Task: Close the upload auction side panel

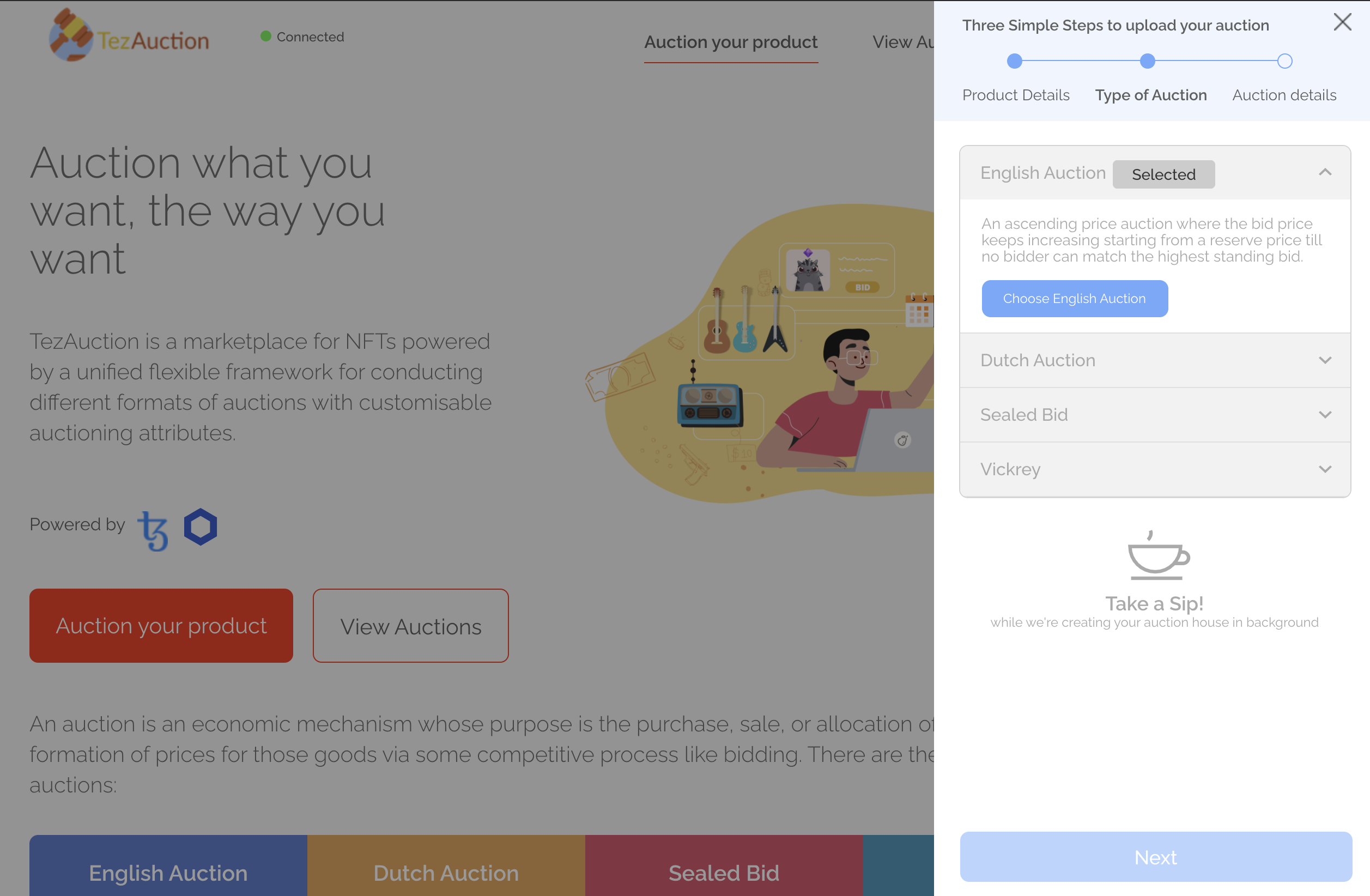Action: point(1342,22)
